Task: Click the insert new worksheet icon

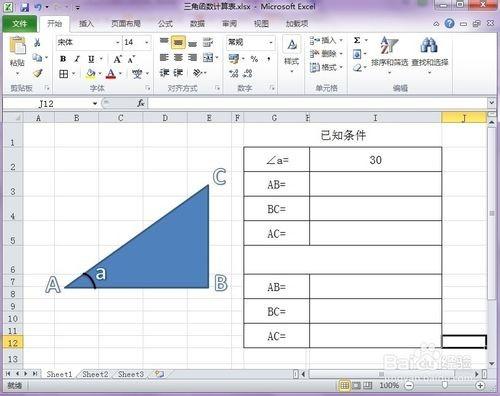Action: point(159,374)
